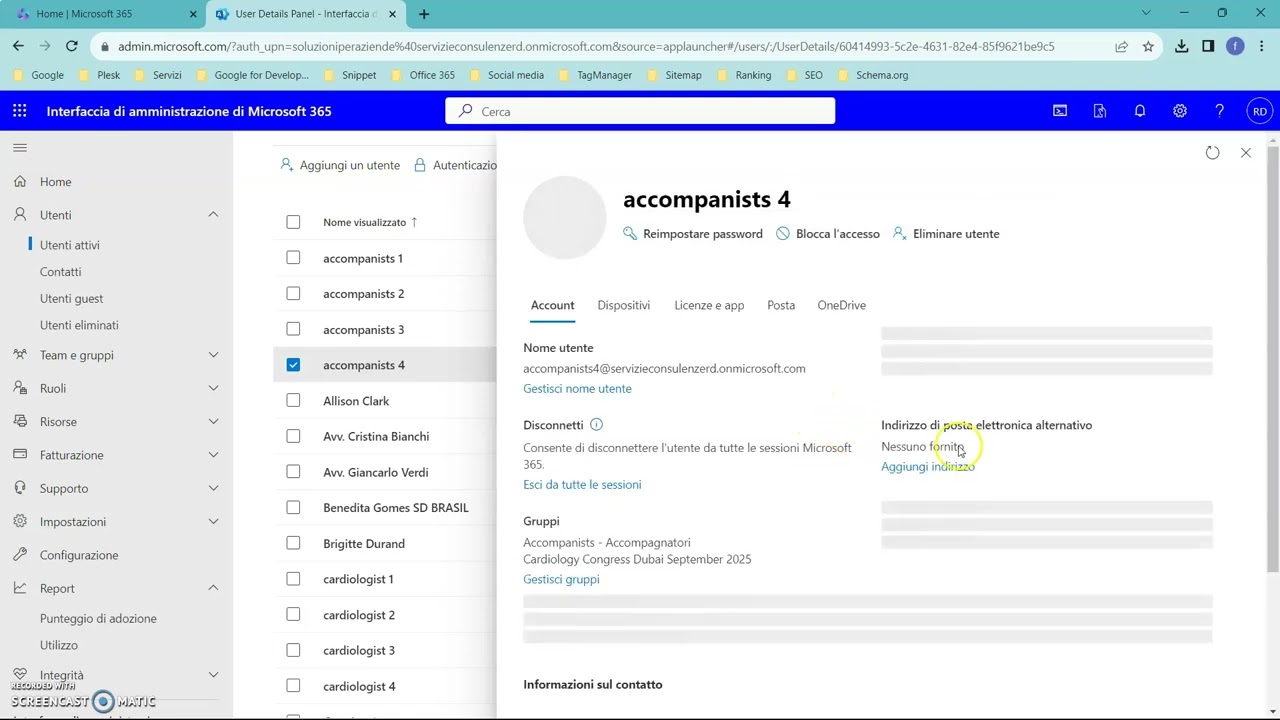Switch to Posta tab

781,305
